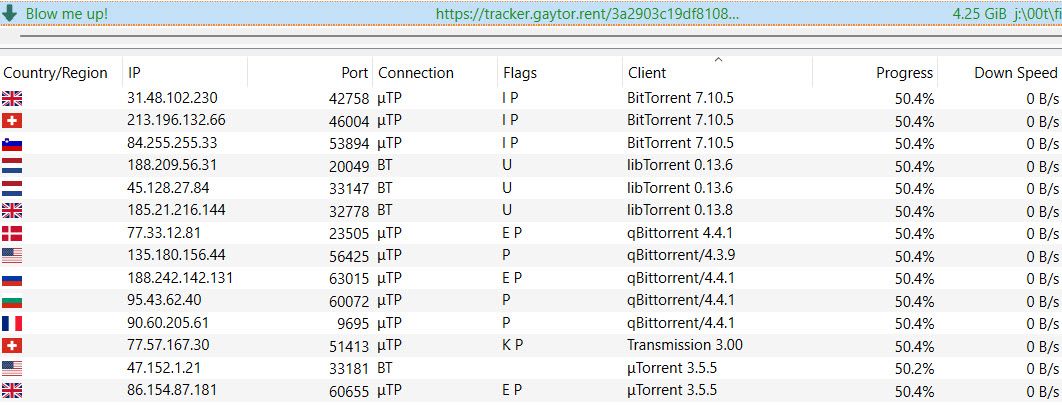Open the tracker.gaytor.rent tracker URL
Image resolution: width=1062 pixels, height=405 pixels.
tap(587, 15)
